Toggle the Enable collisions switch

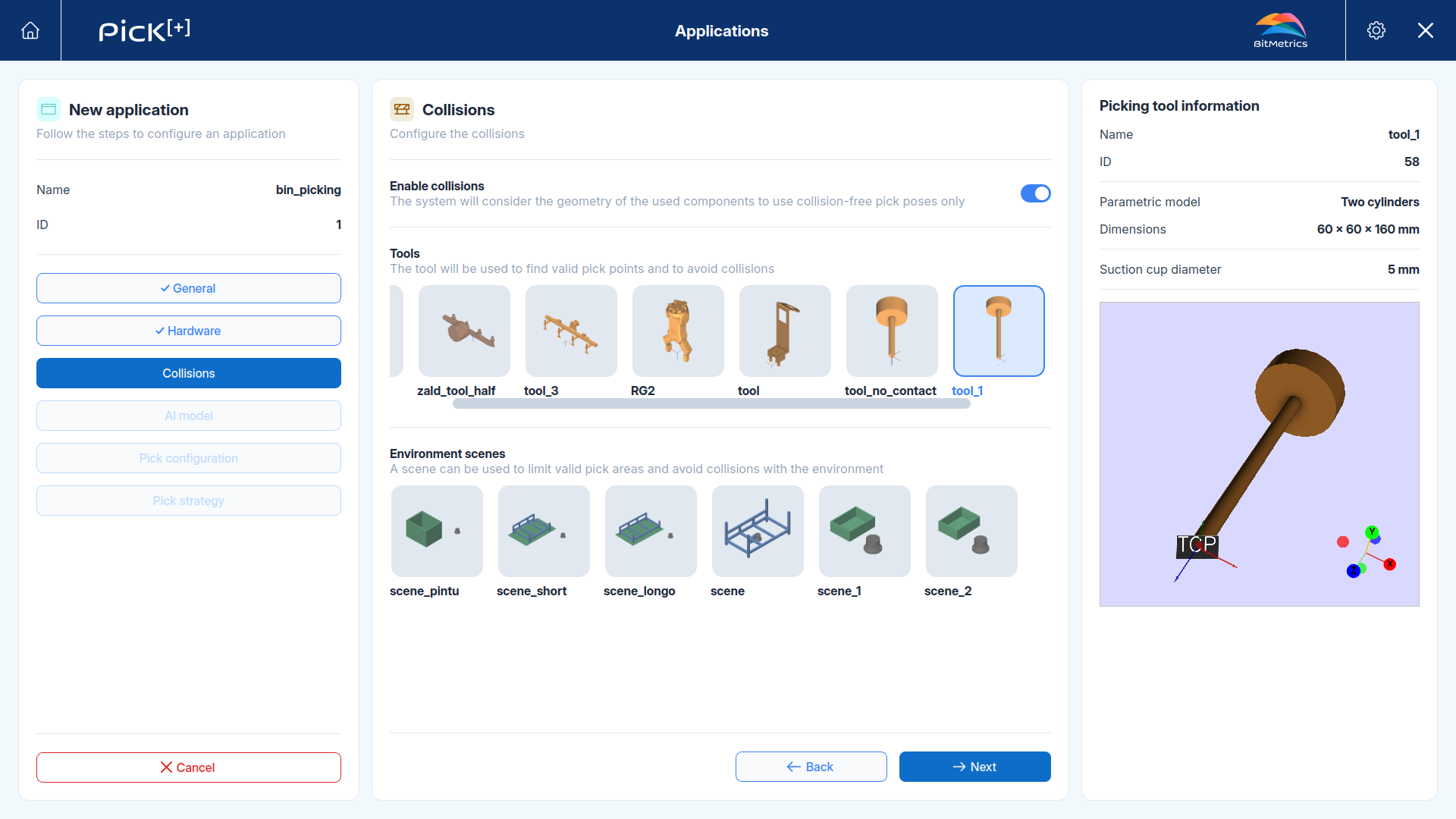tap(1035, 193)
